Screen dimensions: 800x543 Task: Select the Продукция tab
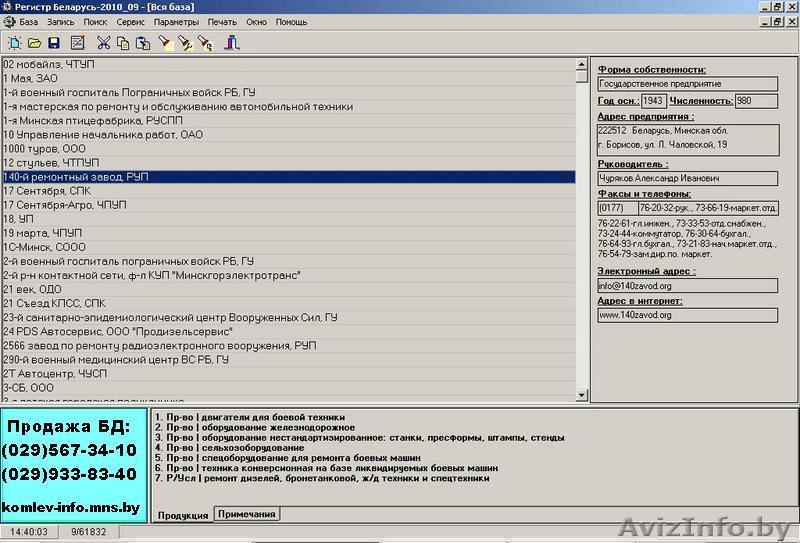click(182, 515)
